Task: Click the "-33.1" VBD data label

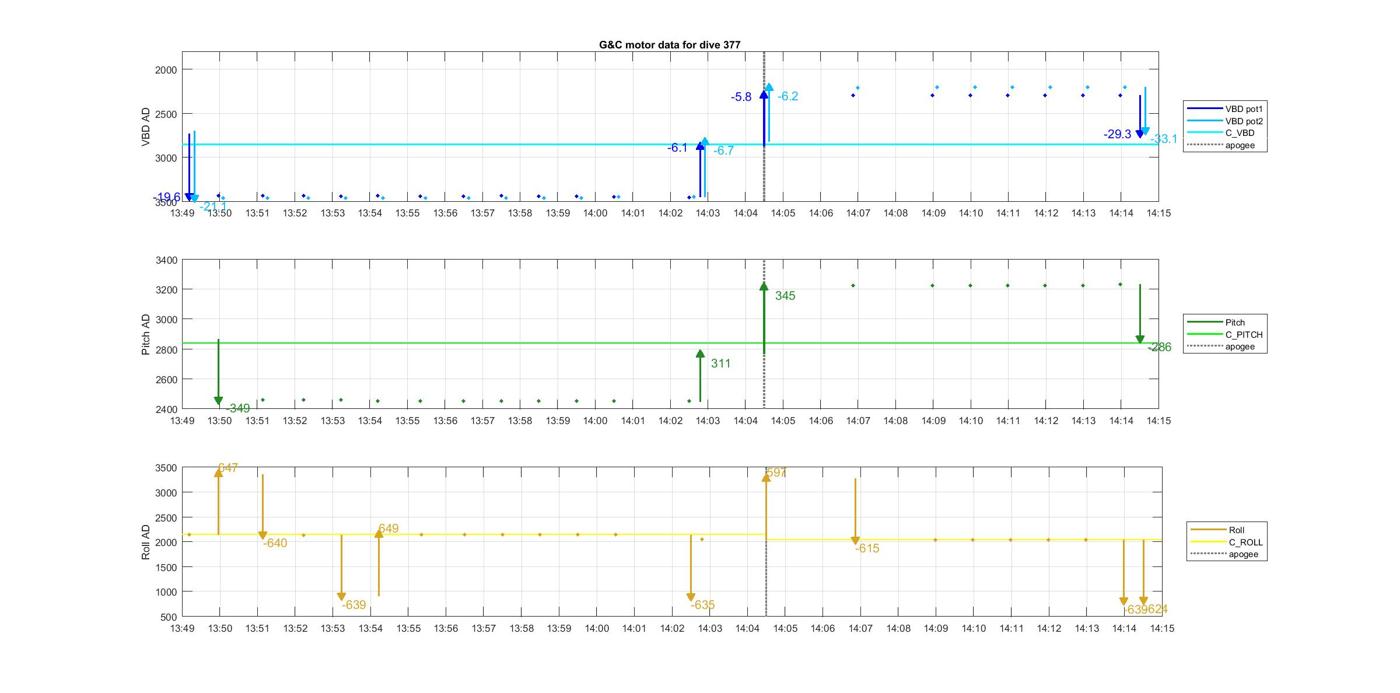Action: point(1164,139)
